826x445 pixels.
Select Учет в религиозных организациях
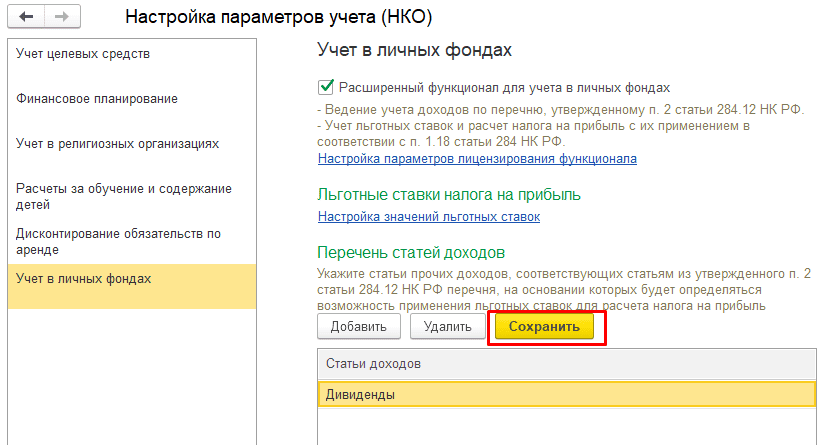coord(117,144)
